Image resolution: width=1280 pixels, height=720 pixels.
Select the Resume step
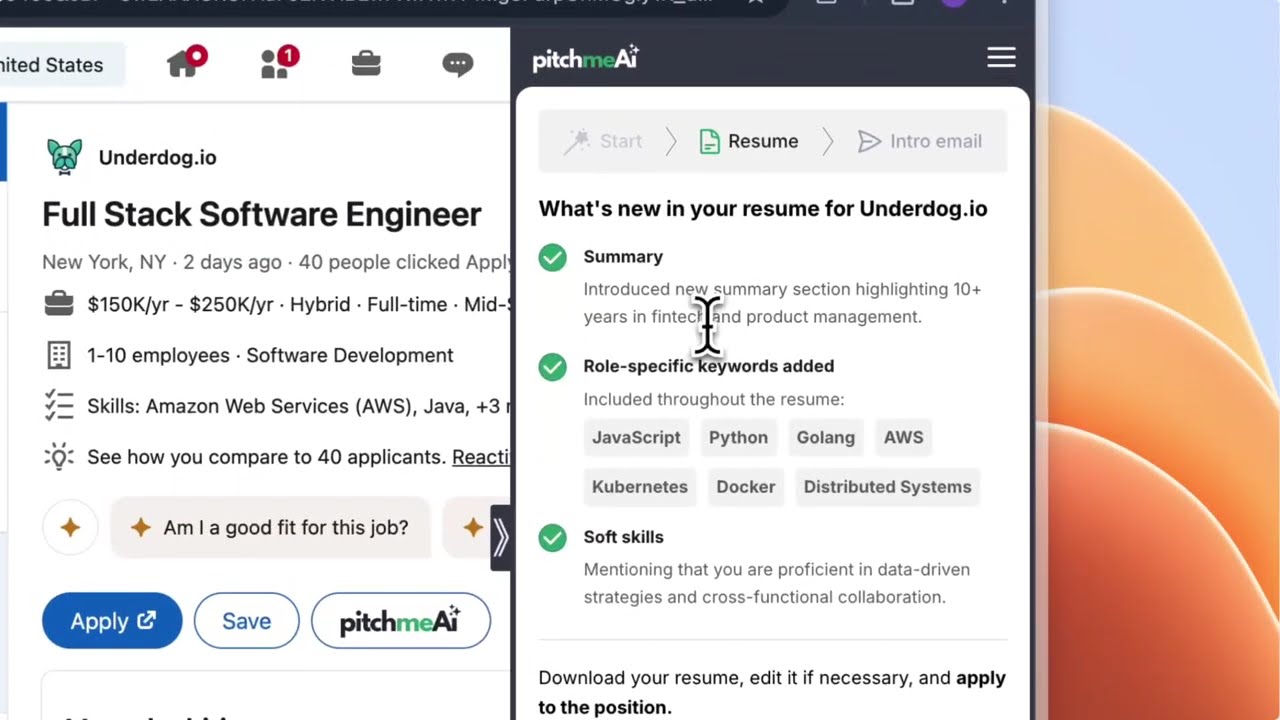coord(748,141)
